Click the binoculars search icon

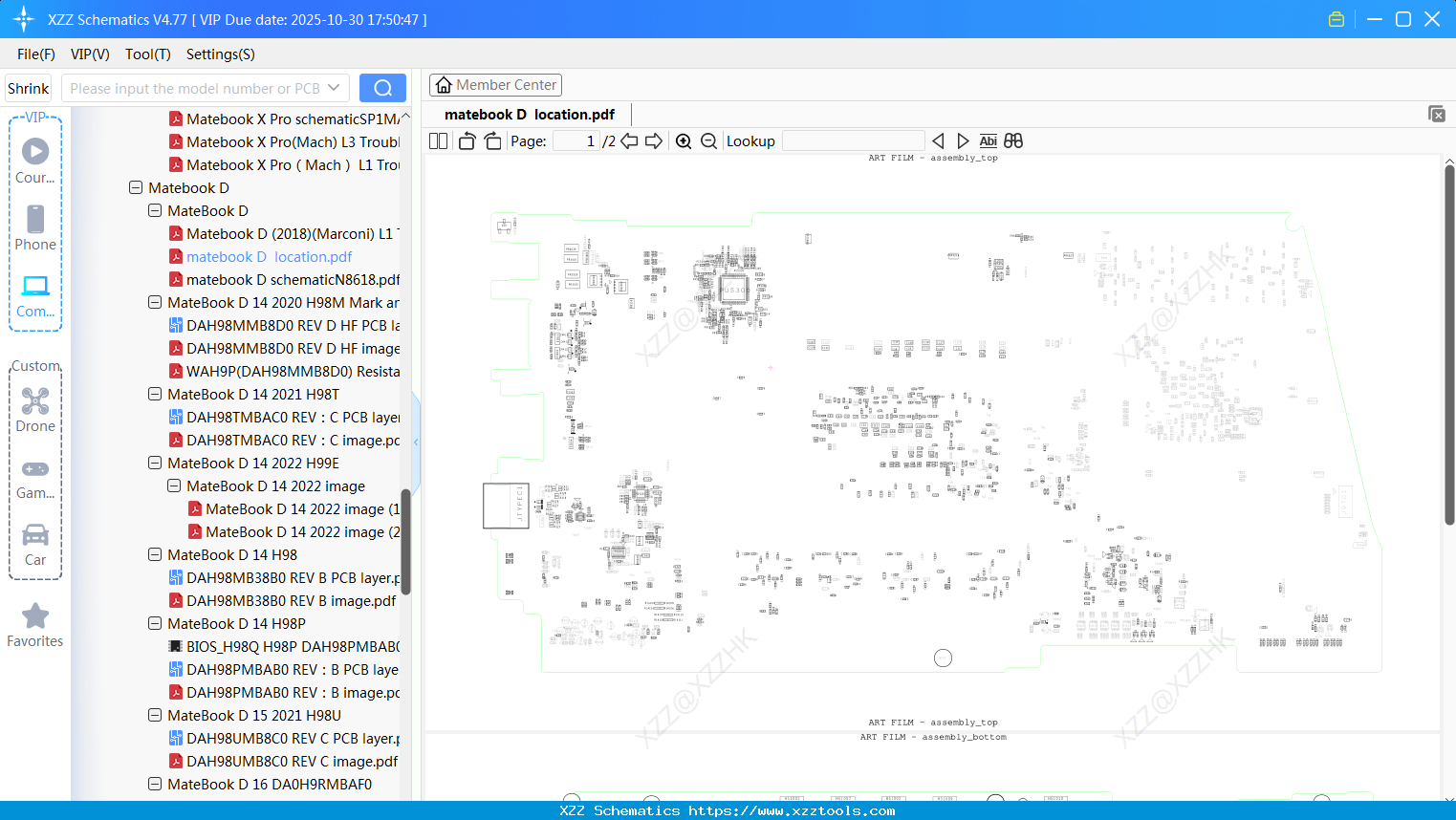[x=1013, y=141]
